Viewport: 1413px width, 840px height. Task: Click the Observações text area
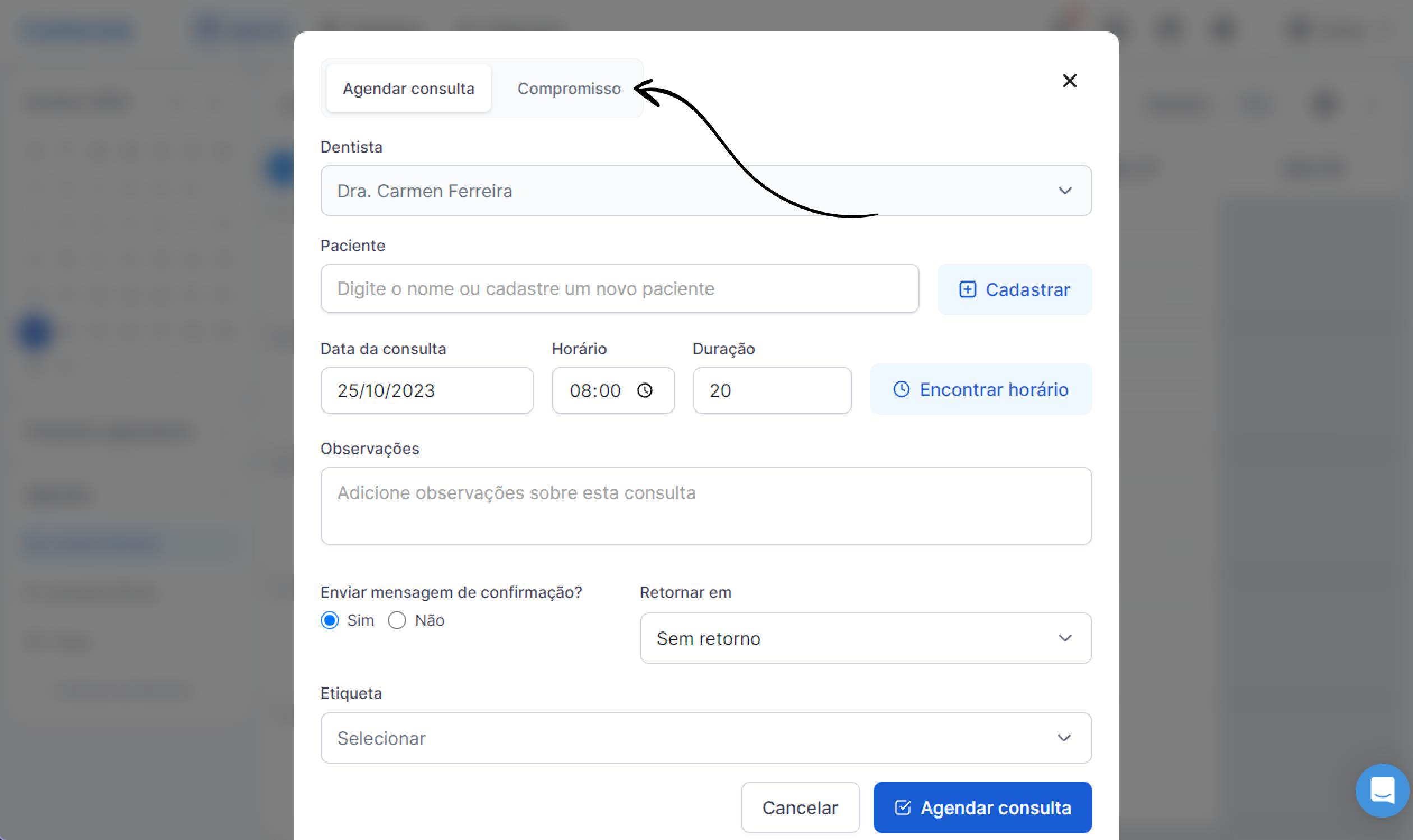(705, 505)
